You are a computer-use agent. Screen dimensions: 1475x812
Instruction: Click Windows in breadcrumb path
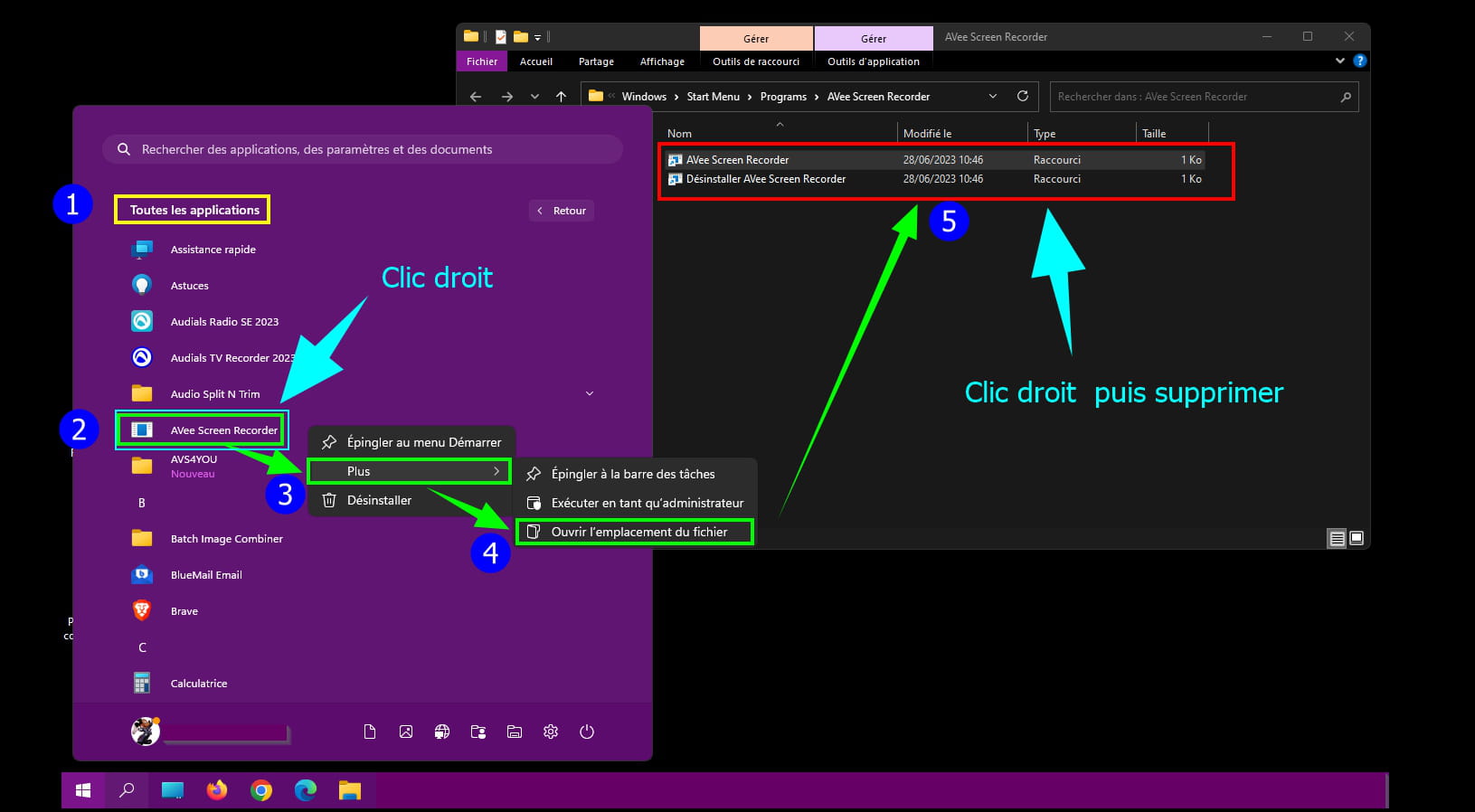644,97
